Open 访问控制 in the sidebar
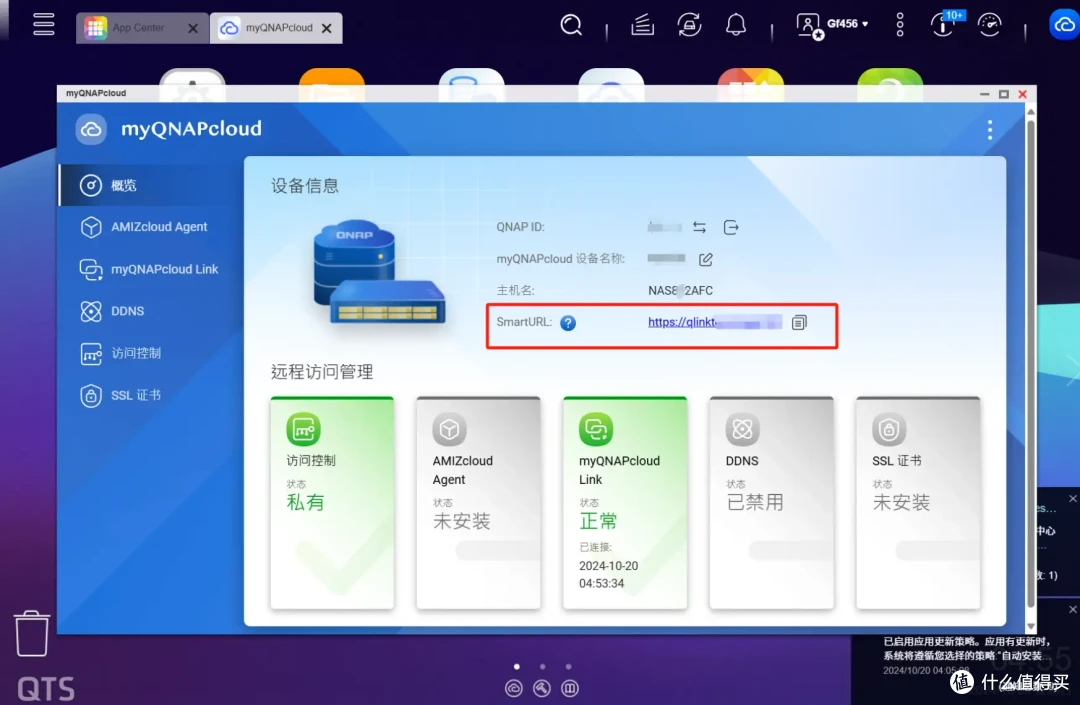 (148, 353)
